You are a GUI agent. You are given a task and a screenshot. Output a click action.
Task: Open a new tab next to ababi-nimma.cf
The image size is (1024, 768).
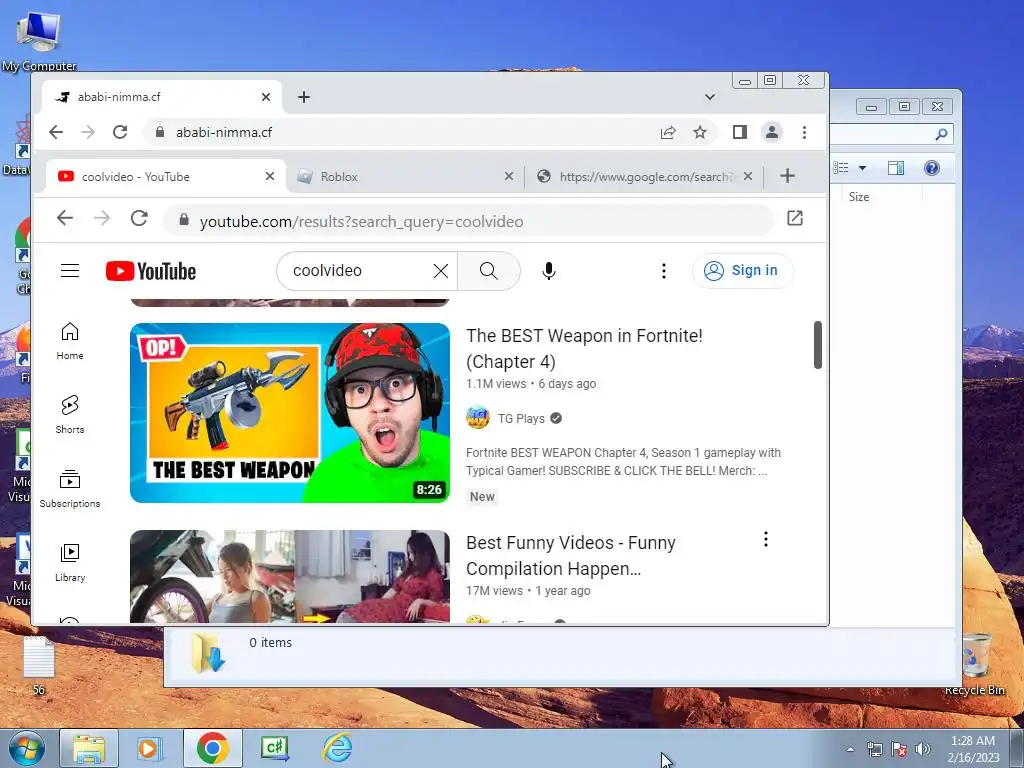[x=304, y=97]
